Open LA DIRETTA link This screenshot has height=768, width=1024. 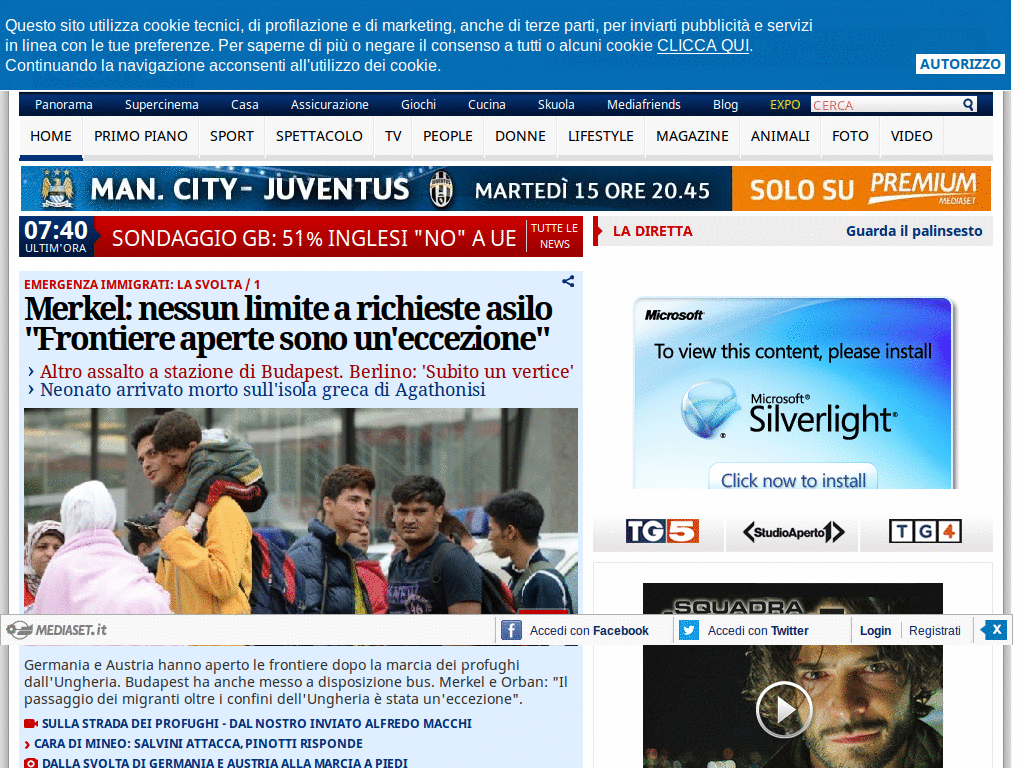[652, 231]
